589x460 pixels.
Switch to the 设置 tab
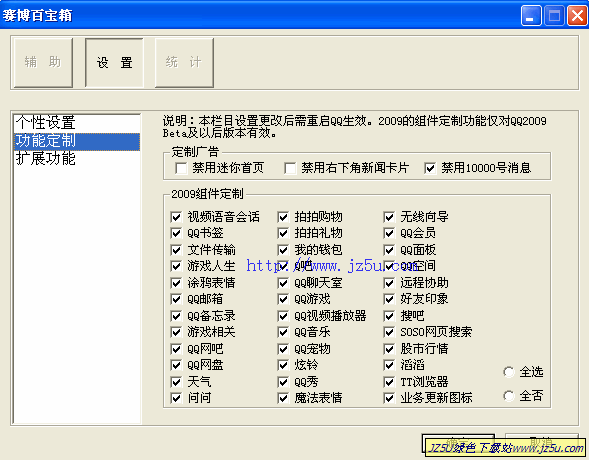(115, 62)
